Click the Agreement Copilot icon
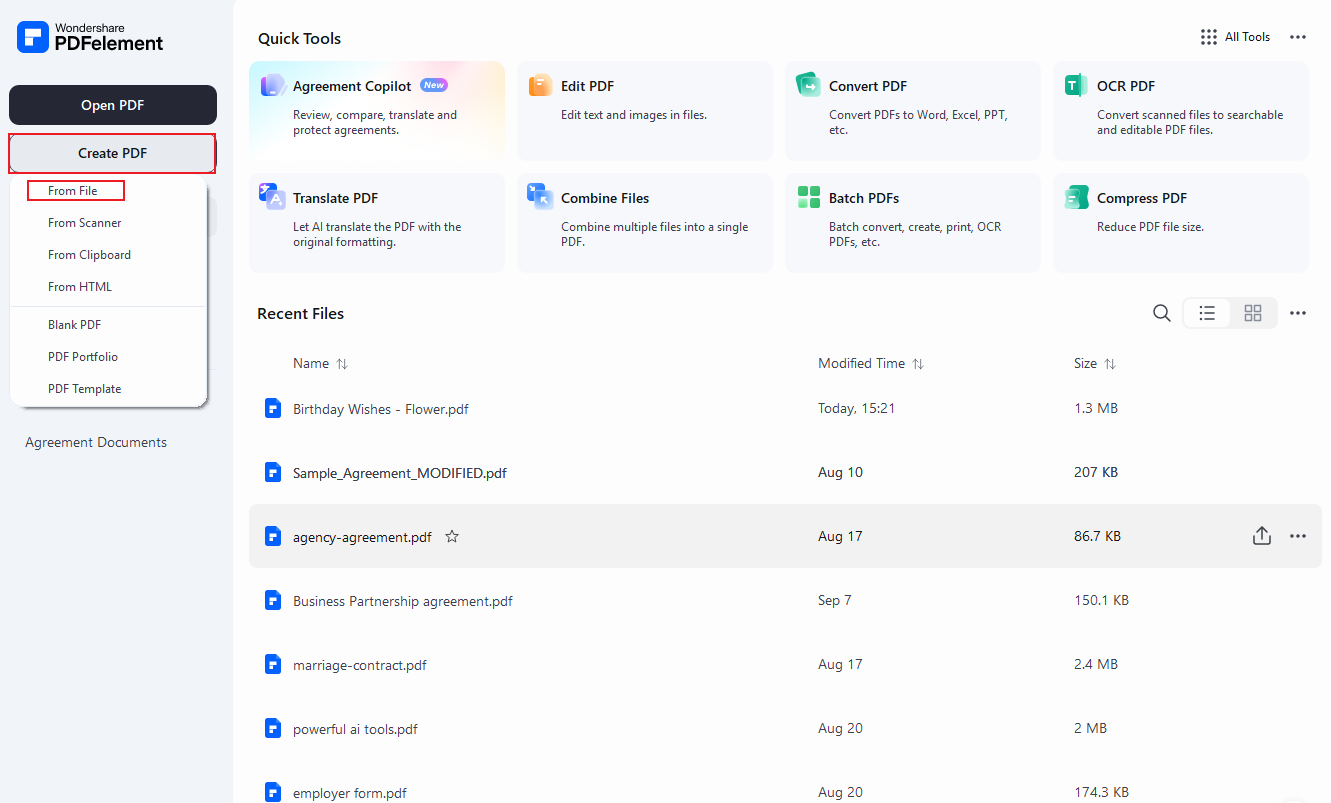This screenshot has height=803, width=1331. [x=273, y=85]
